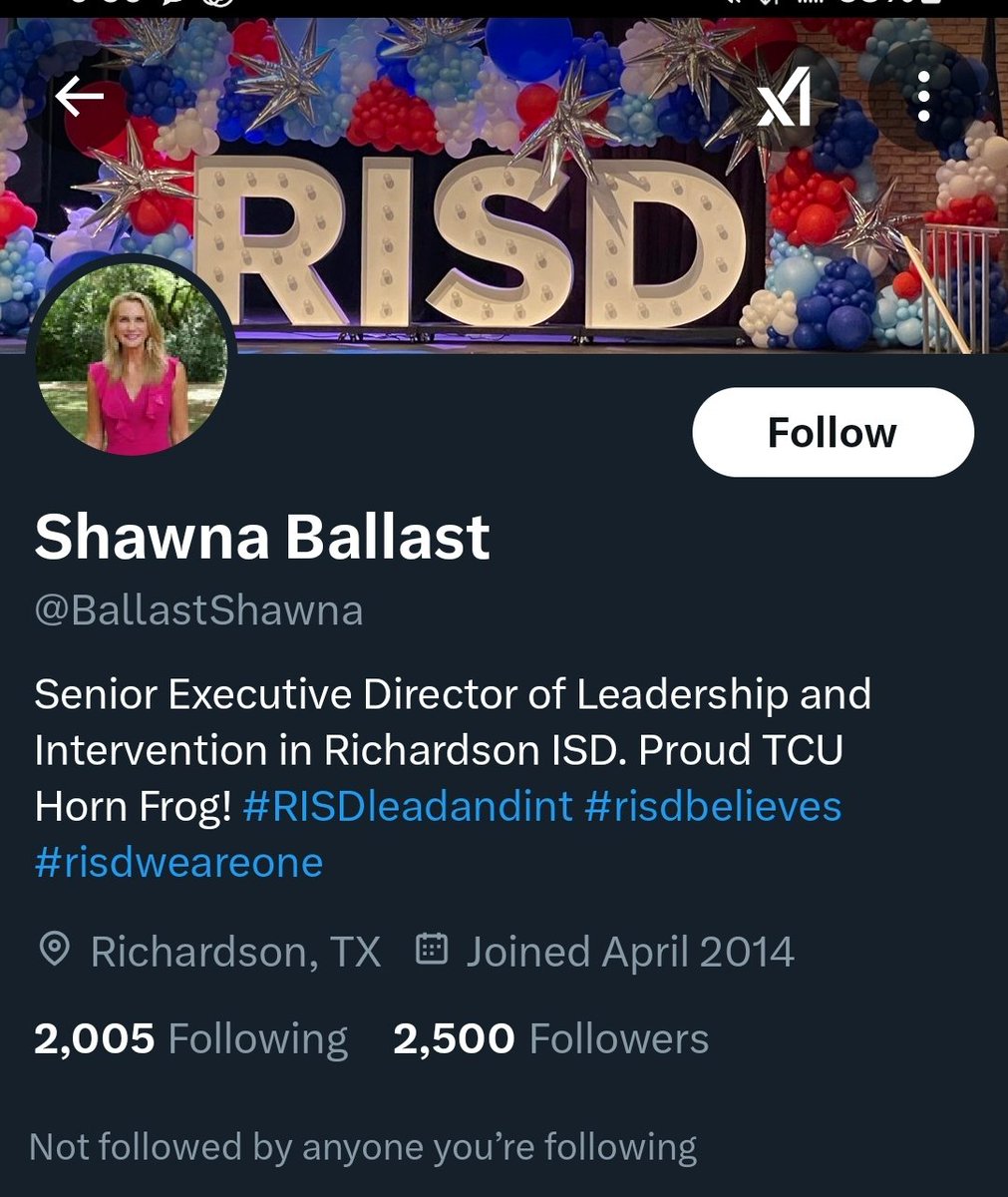Tap the battery icon in status bar

click(x=932, y=4)
